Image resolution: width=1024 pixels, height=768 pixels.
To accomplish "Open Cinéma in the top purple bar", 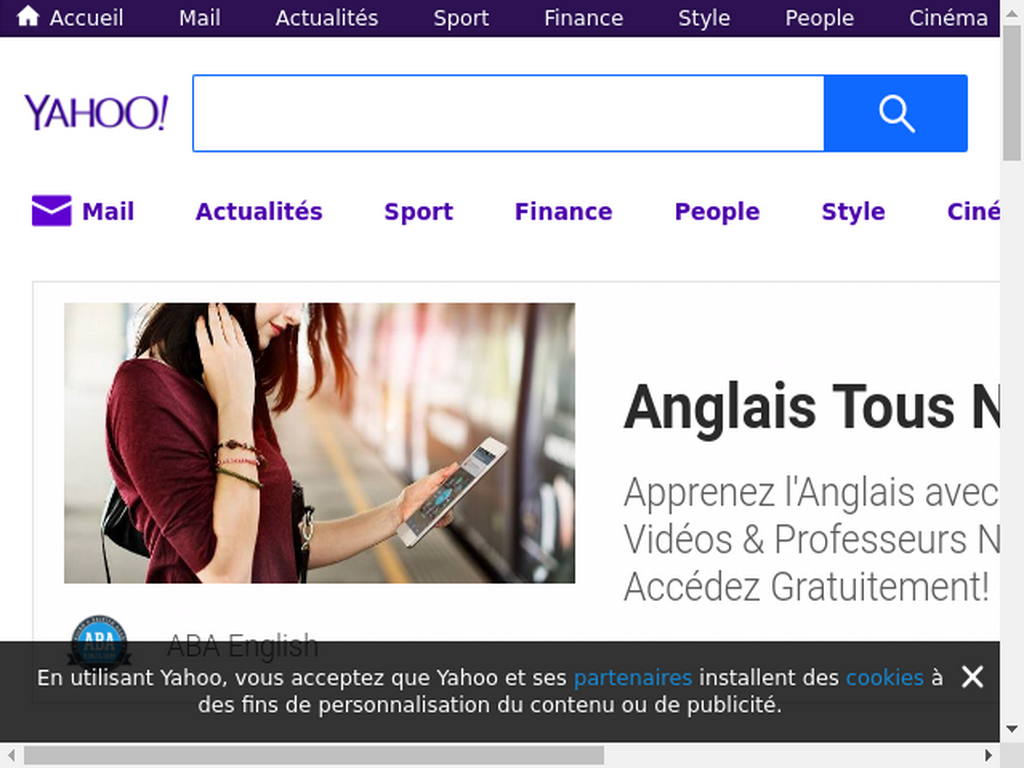I will point(948,18).
